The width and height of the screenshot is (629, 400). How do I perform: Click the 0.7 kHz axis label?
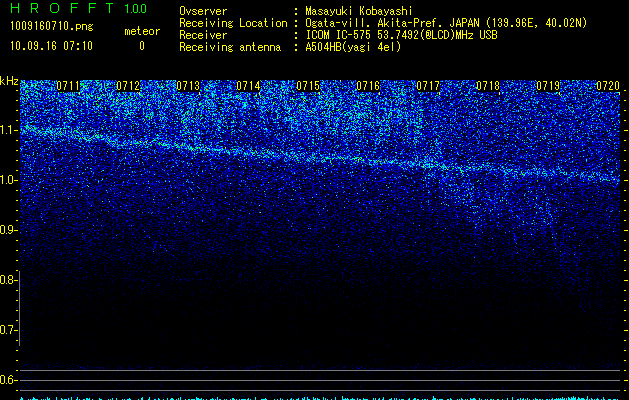(x=8, y=330)
